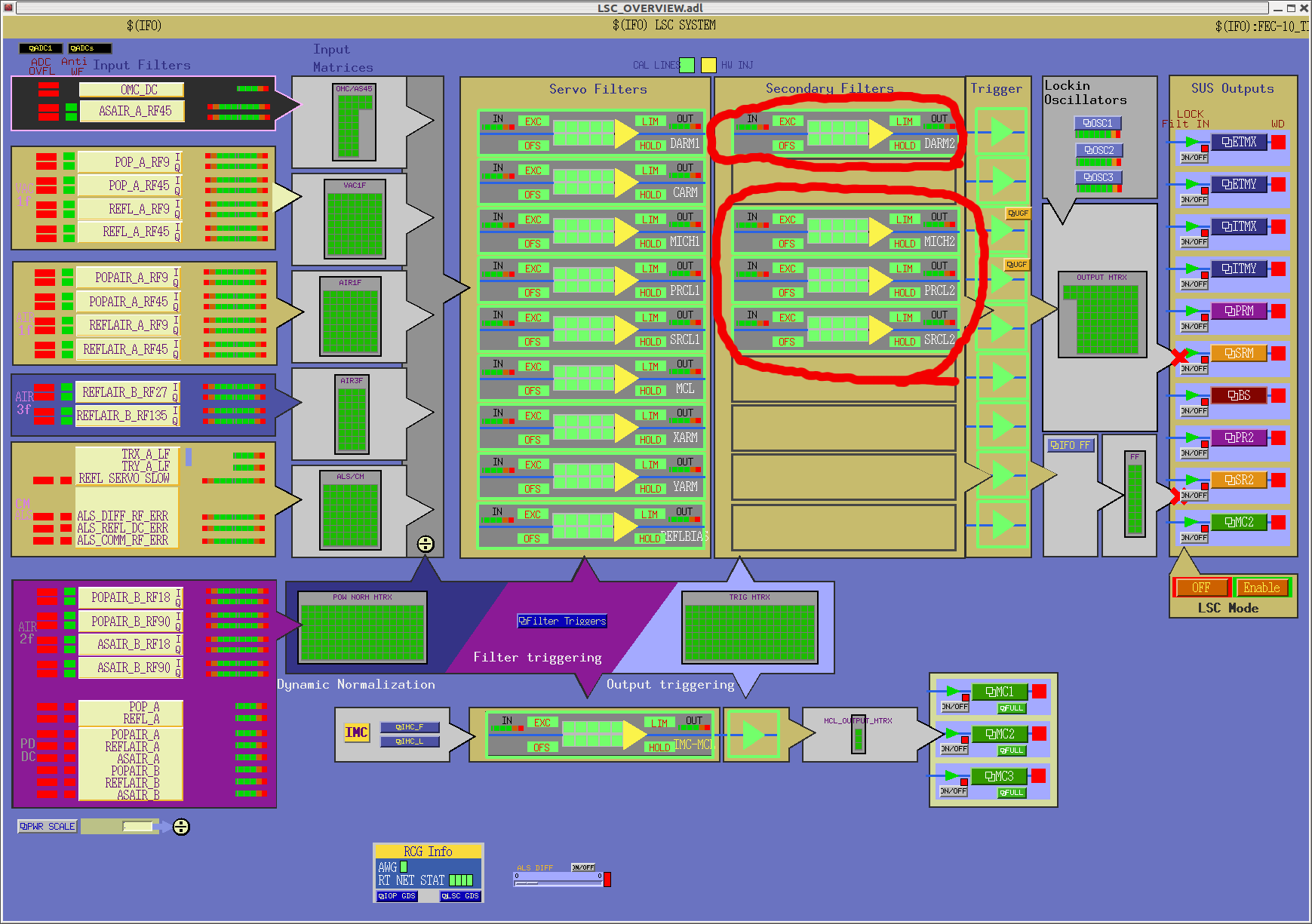Image resolution: width=1312 pixels, height=924 pixels.
Task: Click the CARM servo filter amplifier triangle
Action: 625,183
